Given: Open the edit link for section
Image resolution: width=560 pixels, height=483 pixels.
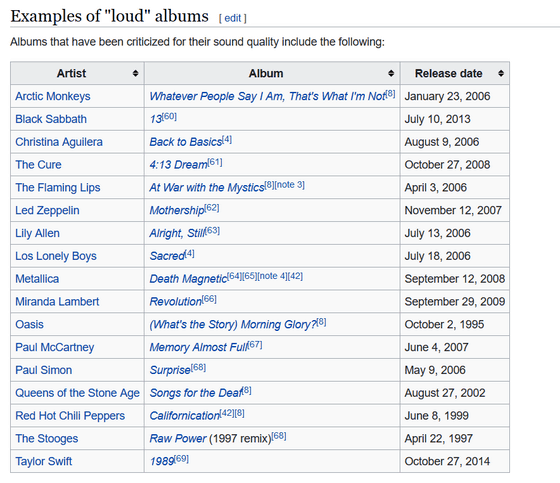Looking at the screenshot, I should (232, 18).
